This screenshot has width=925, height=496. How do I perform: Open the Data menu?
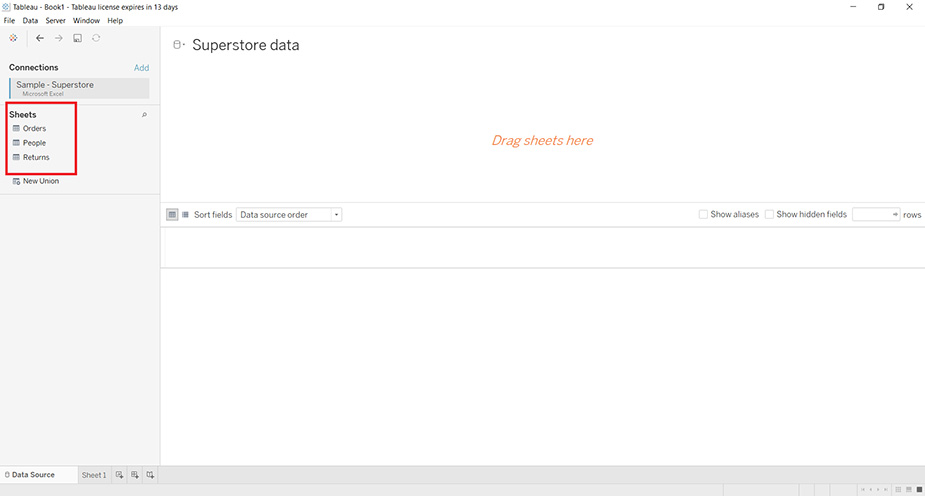click(30, 21)
